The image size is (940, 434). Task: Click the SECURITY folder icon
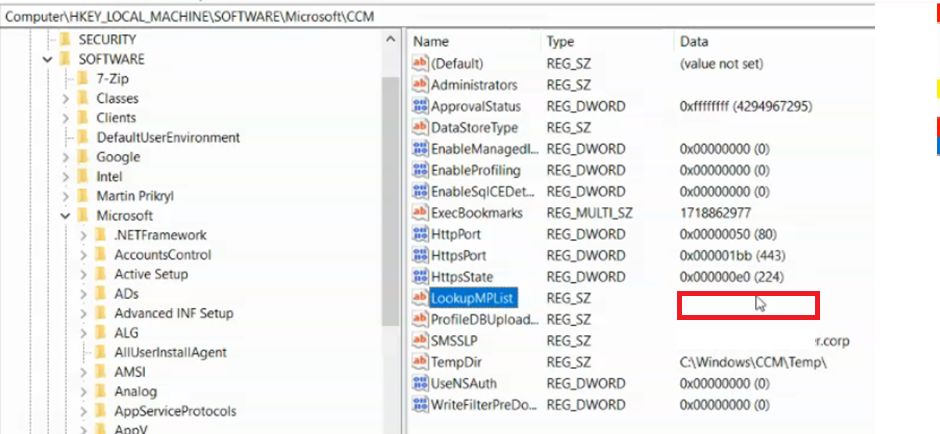(65, 40)
